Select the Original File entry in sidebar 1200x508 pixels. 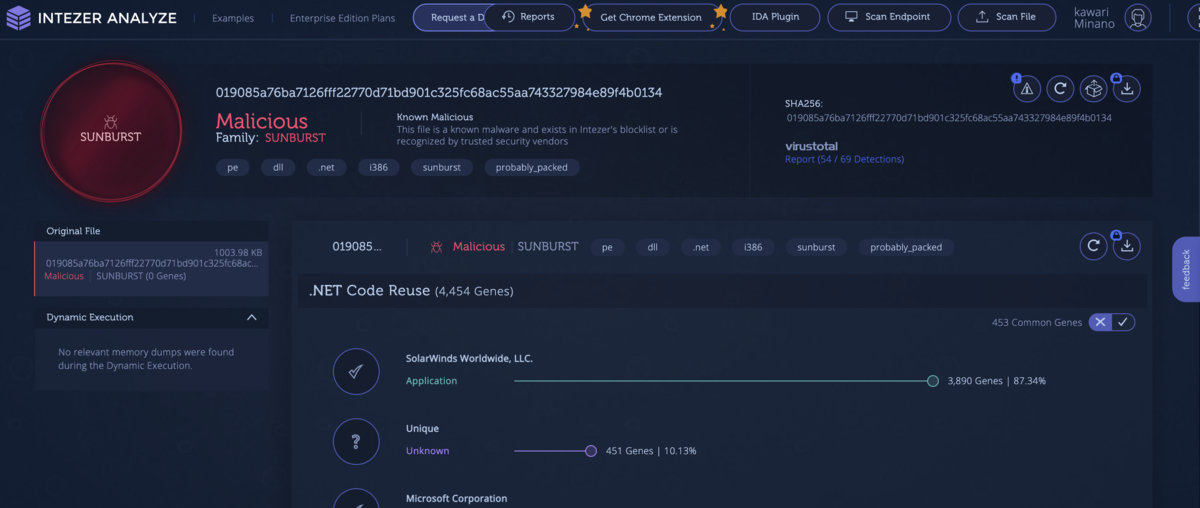[x=151, y=268]
